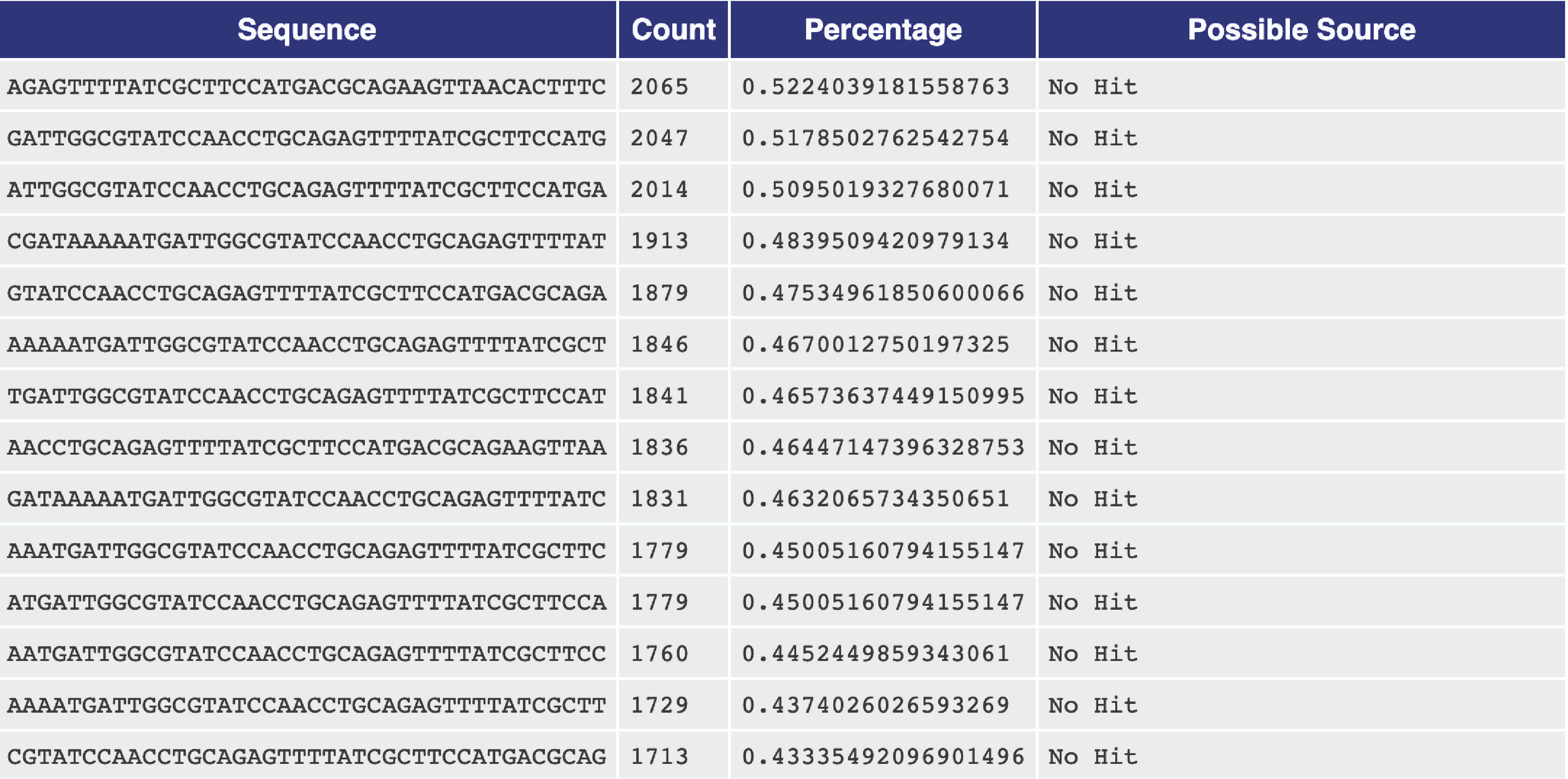Click the Percentage column header
The image size is (1568, 779).
point(883,29)
